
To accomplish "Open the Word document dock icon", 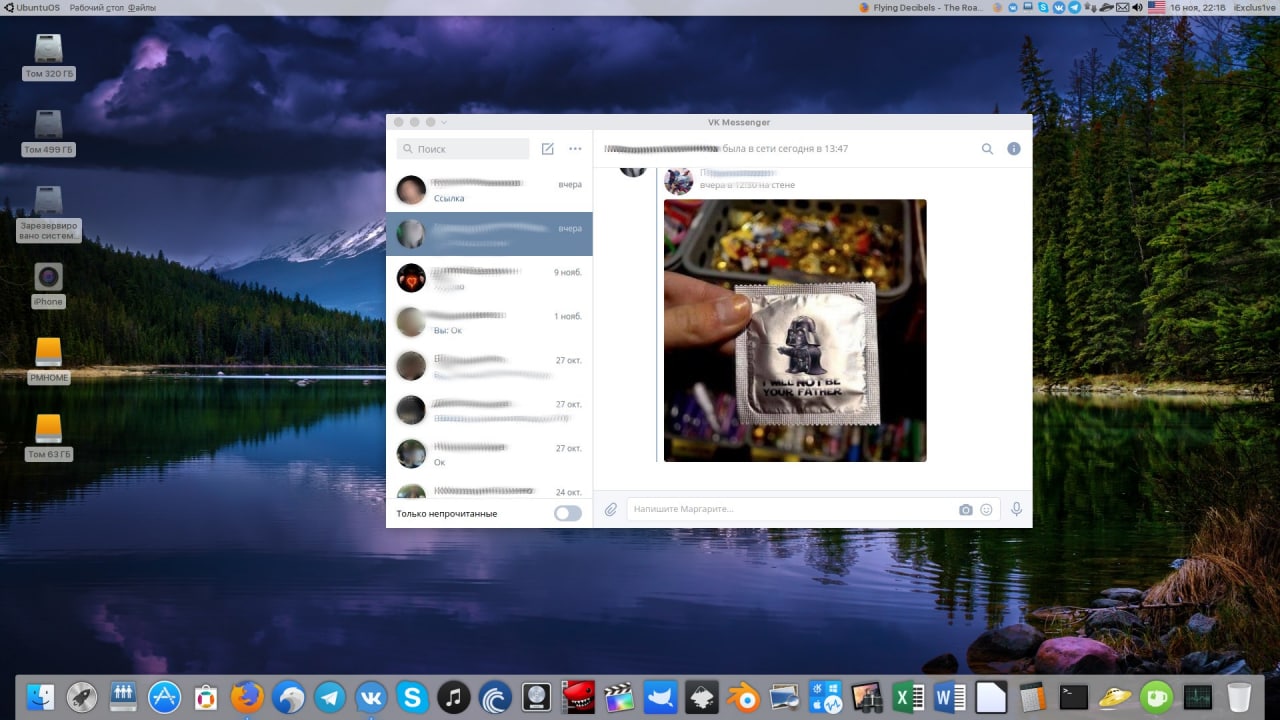I will pyautogui.click(x=949, y=697).
